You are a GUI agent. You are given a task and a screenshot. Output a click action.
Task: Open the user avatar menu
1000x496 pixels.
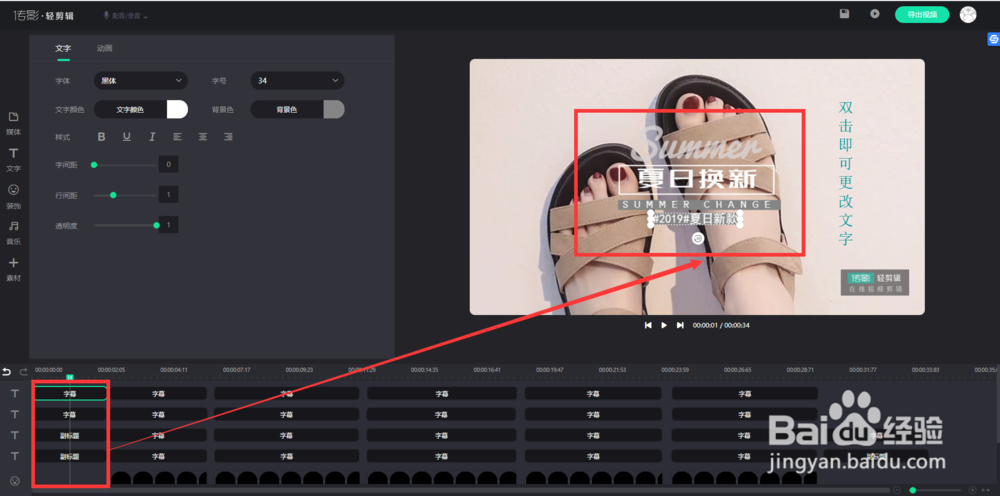(x=968, y=15)
